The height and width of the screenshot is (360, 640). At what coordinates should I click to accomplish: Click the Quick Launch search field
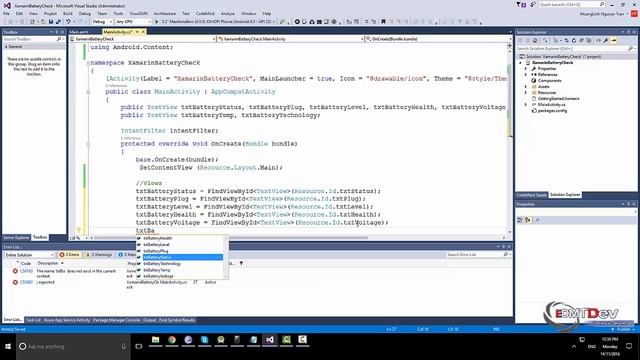click(x=572, y=4)
